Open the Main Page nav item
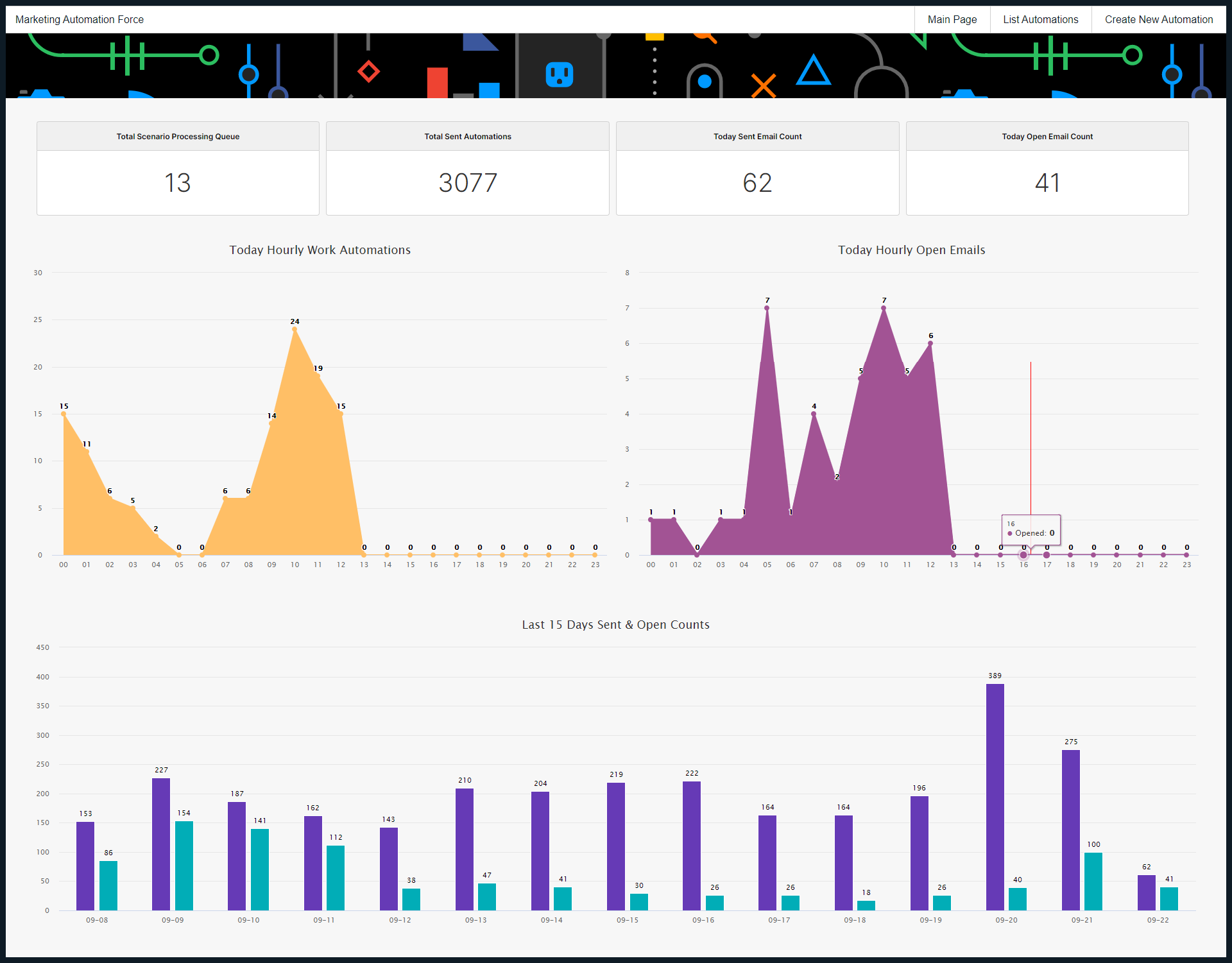 click(x=952, y=19)
